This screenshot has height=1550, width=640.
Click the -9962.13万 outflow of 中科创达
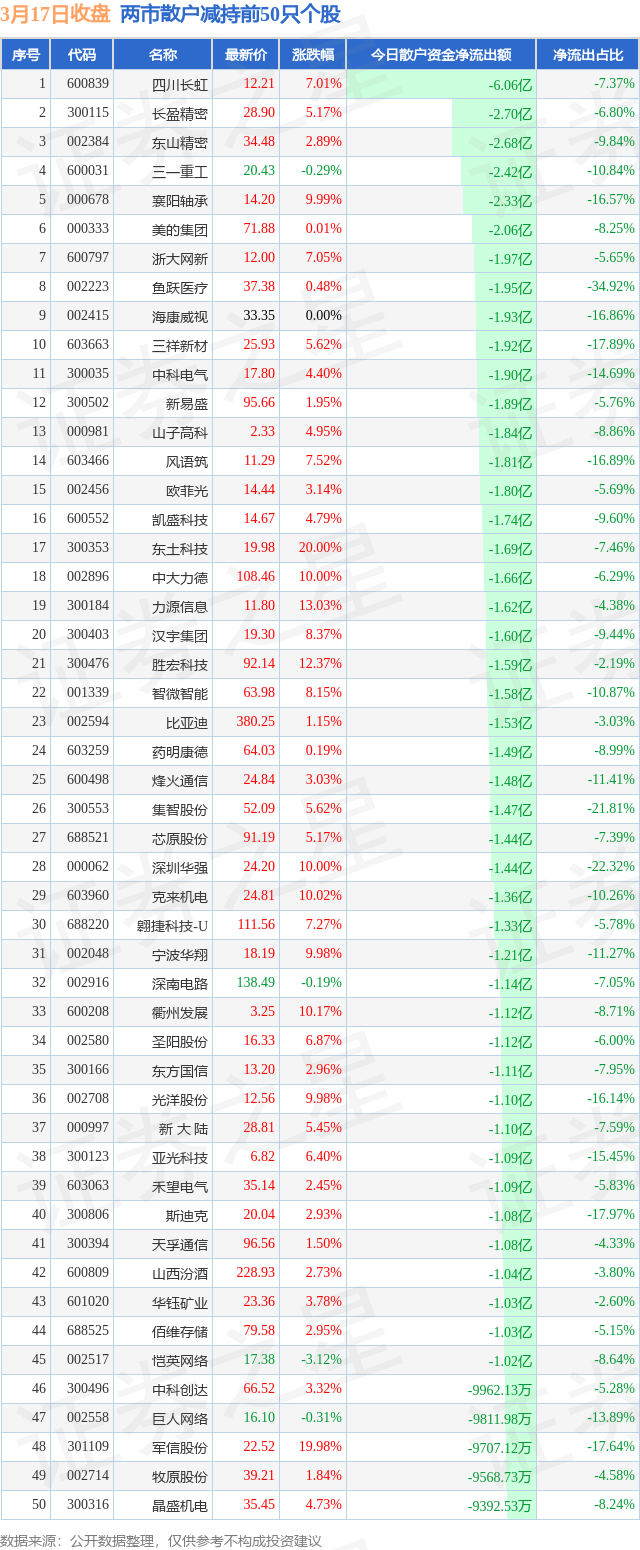click(500, 1389)
